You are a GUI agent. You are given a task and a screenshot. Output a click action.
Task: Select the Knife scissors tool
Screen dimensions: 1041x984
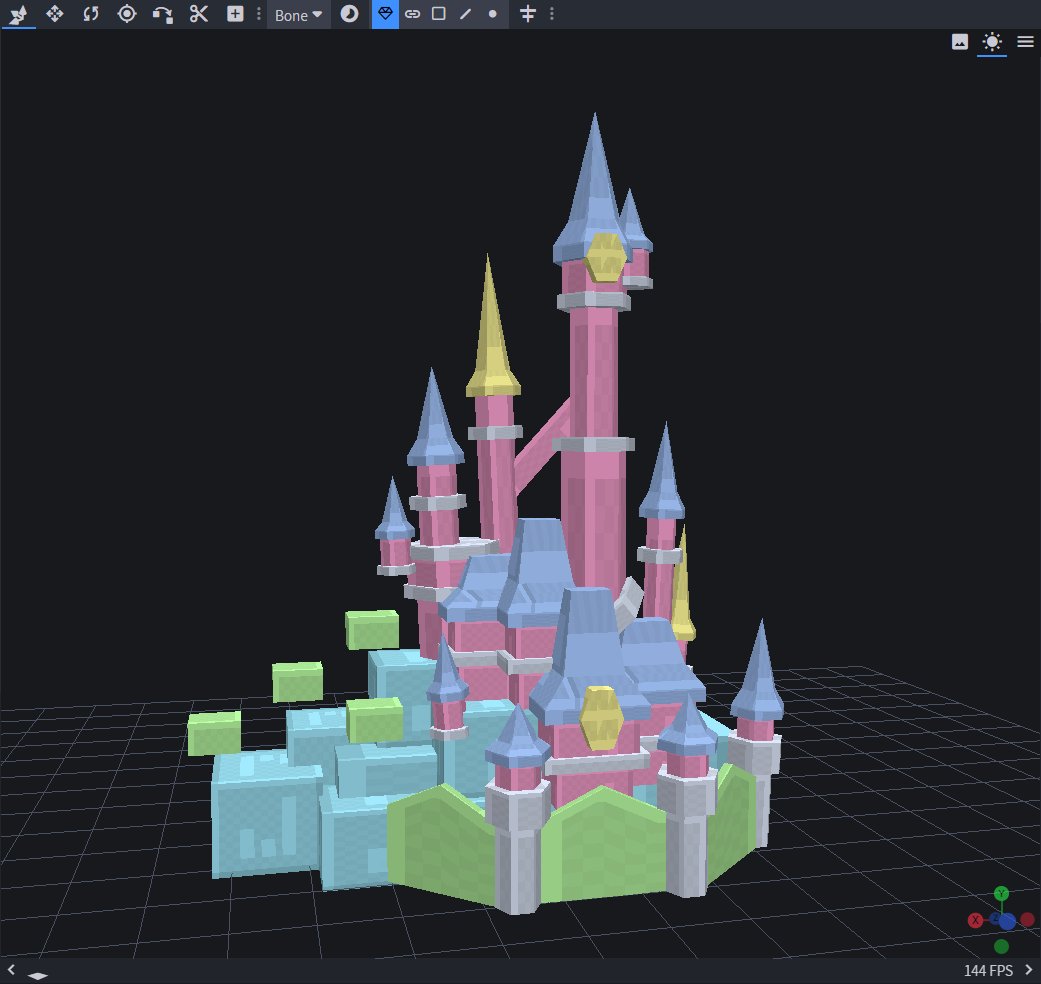coord(199,14)
